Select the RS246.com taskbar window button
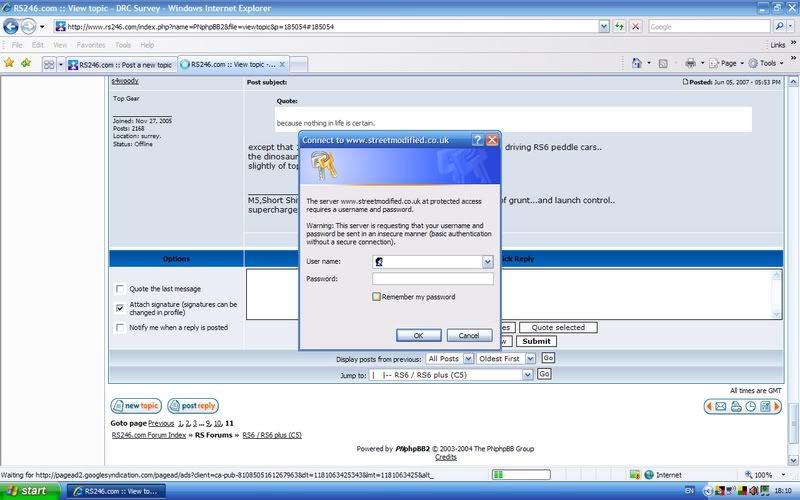This screenshot has height=500, width=800. [x=116, y=491]
